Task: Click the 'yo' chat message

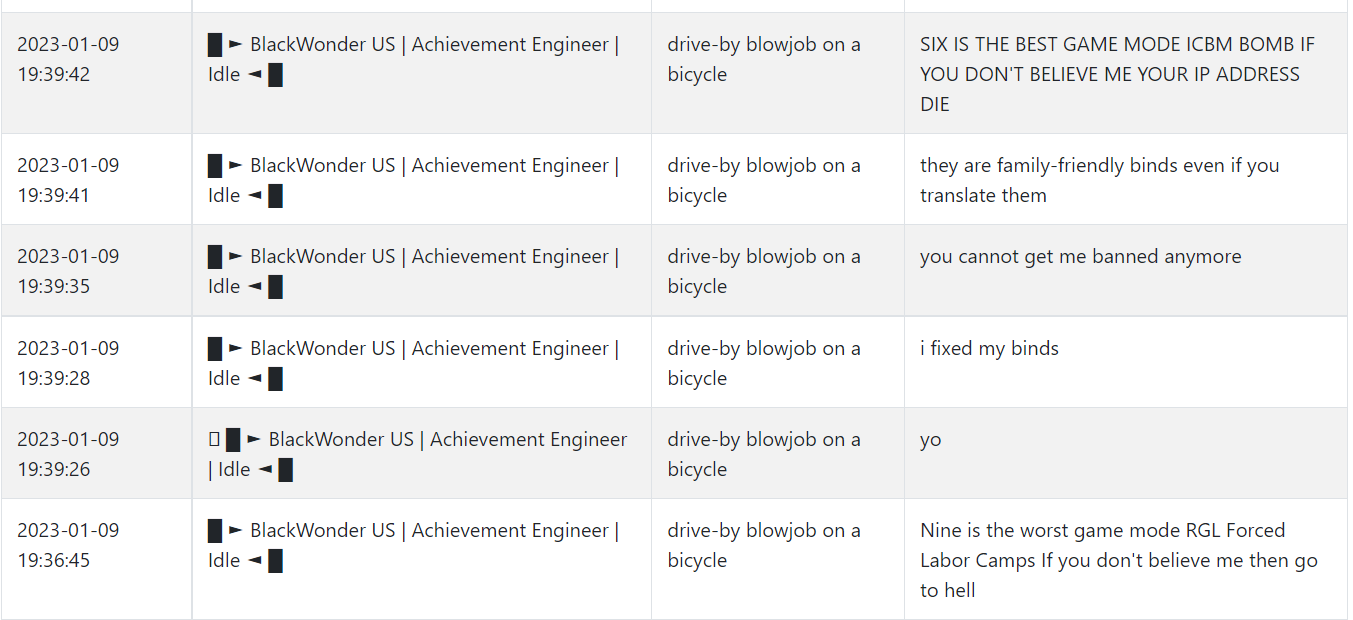Action: click(930, 440)
